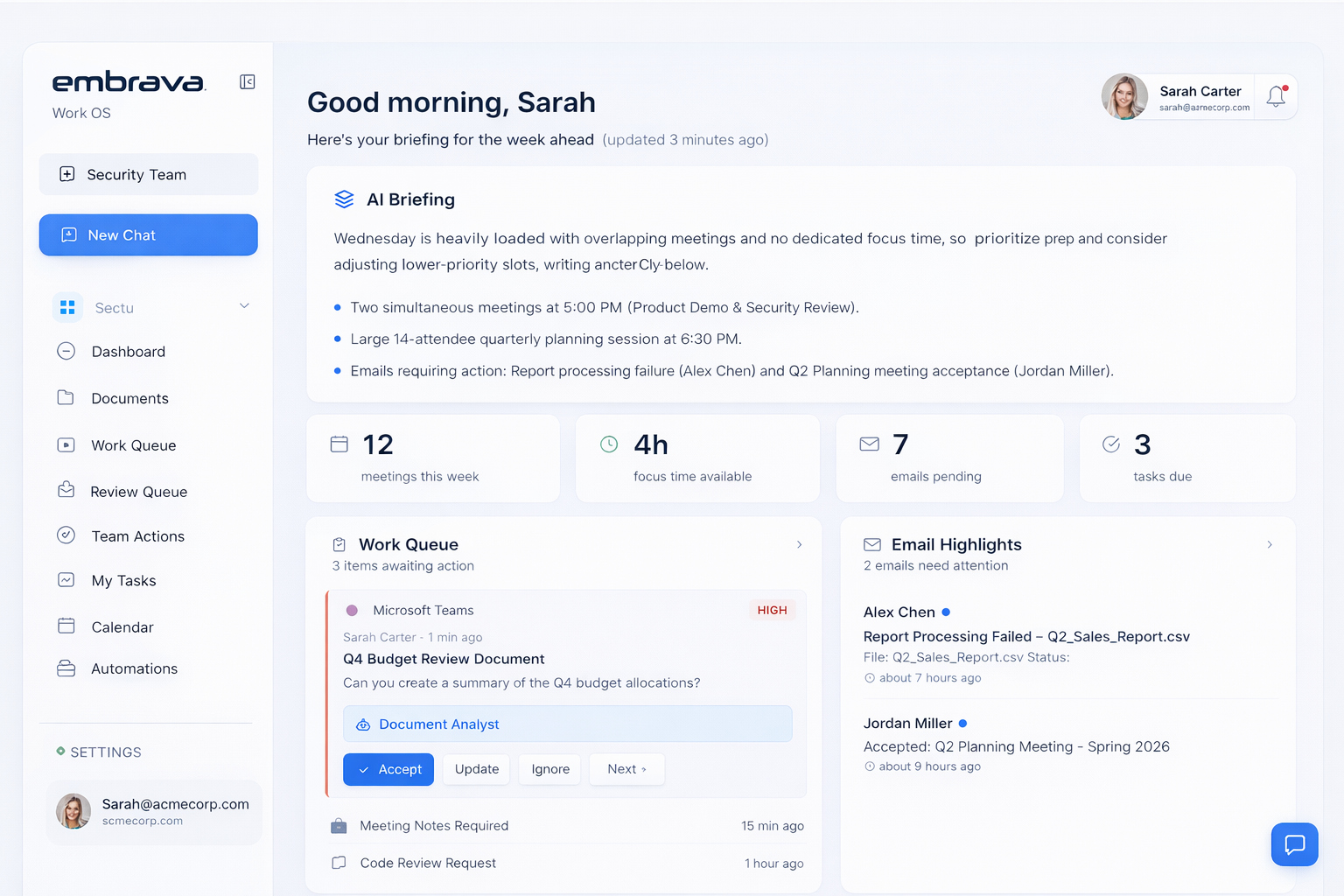Open the 12 meetings this week card
The image size is (1344, 896).
433,458
